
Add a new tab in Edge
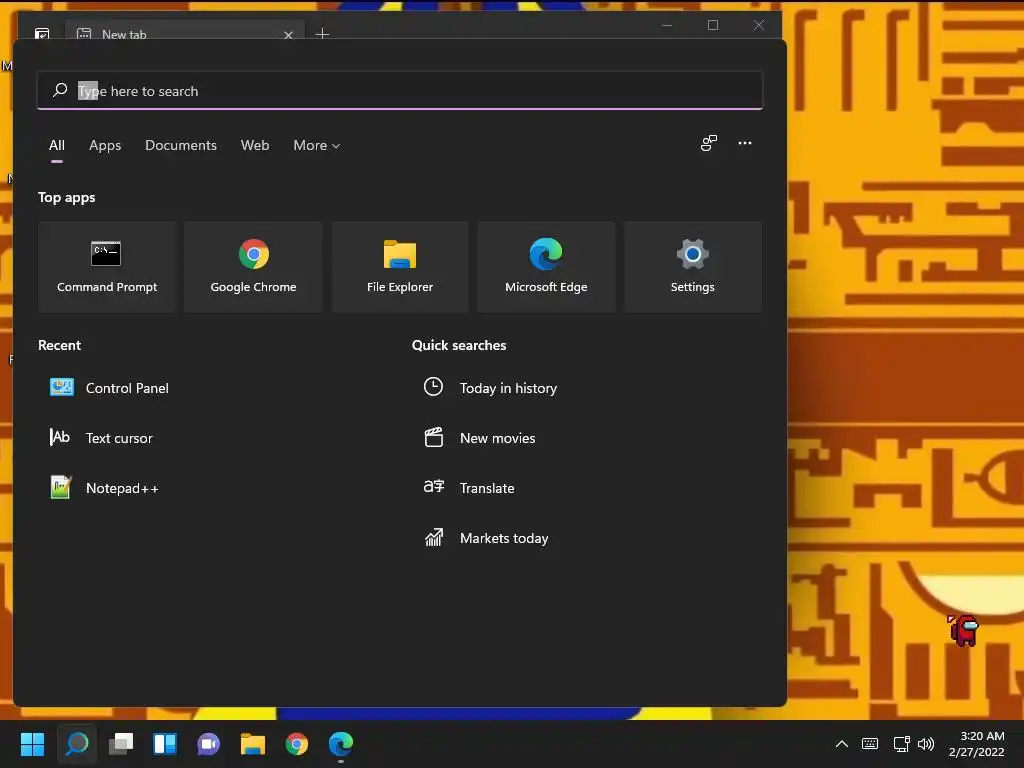[x=322, y=33]
